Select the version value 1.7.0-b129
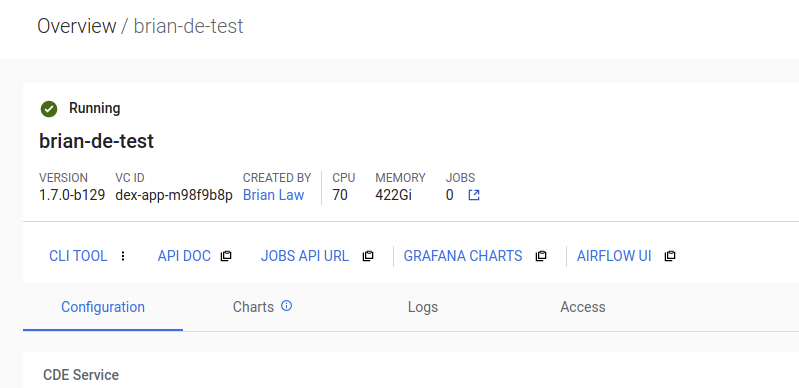 pos(72,195)
